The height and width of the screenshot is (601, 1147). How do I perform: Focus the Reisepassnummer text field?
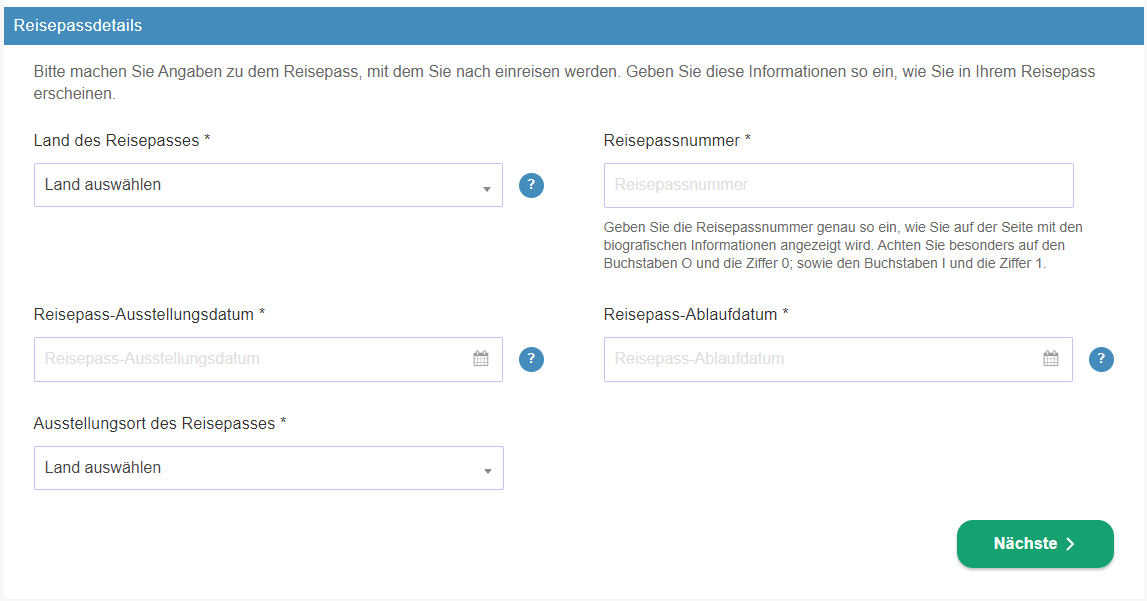coord(838,185)
